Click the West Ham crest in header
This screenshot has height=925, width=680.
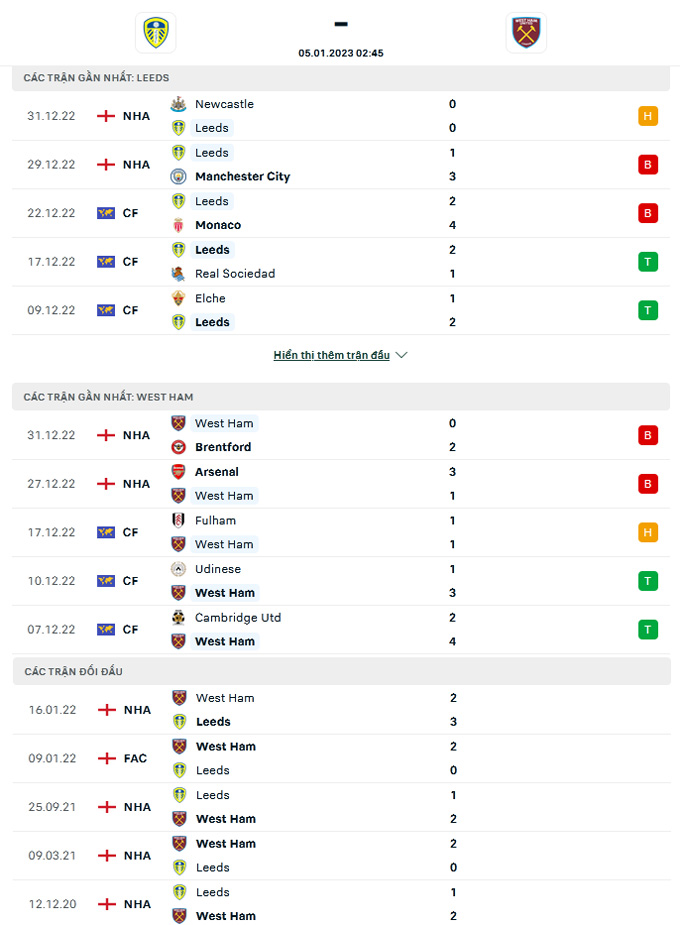coord(526,33)
